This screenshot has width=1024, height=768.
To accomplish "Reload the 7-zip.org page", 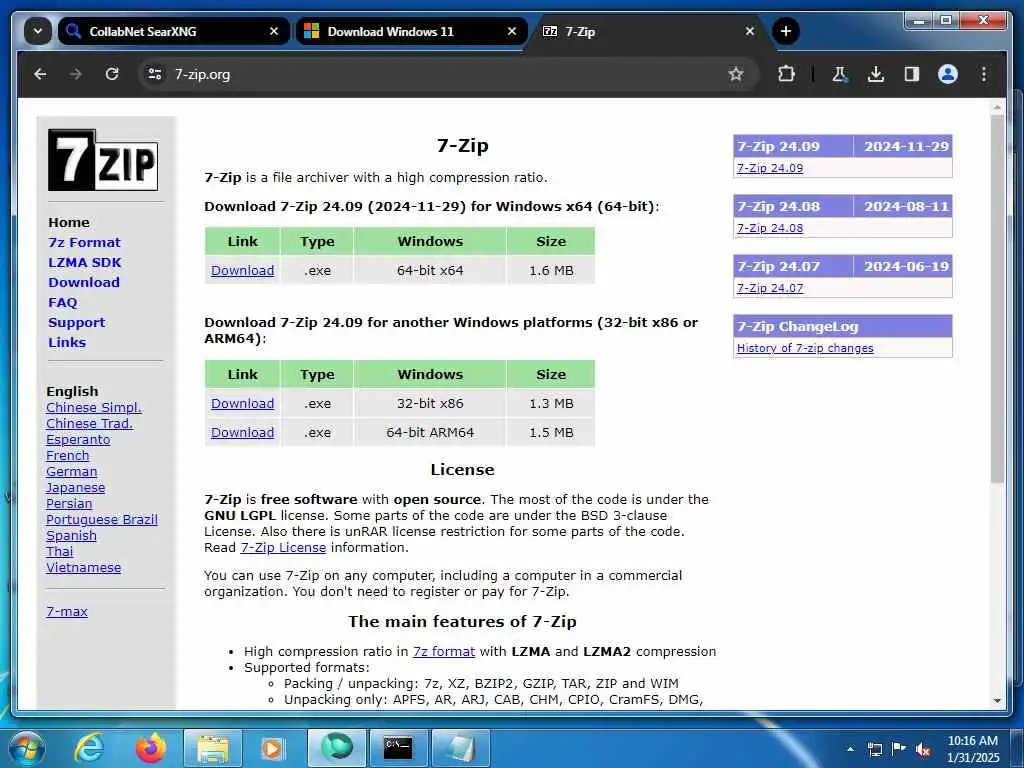I will (112, 74).
